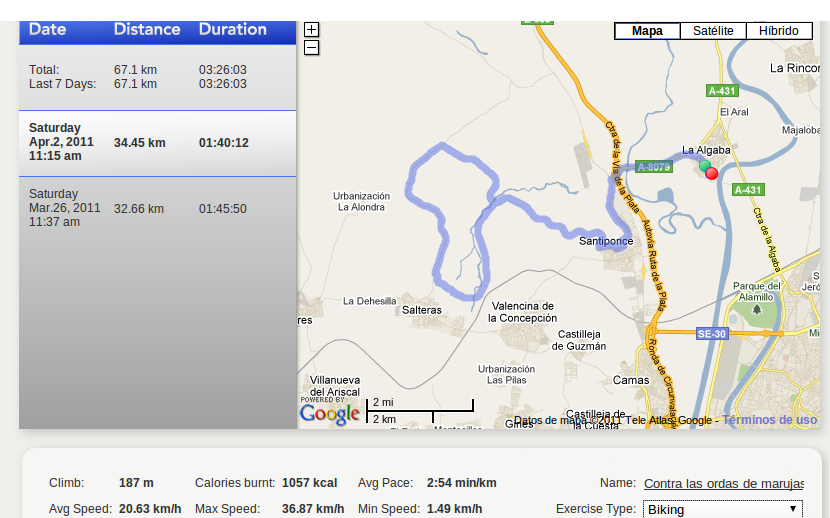
Task: Click the 01:40:12 duration value
Action: (x=223, y=143)
